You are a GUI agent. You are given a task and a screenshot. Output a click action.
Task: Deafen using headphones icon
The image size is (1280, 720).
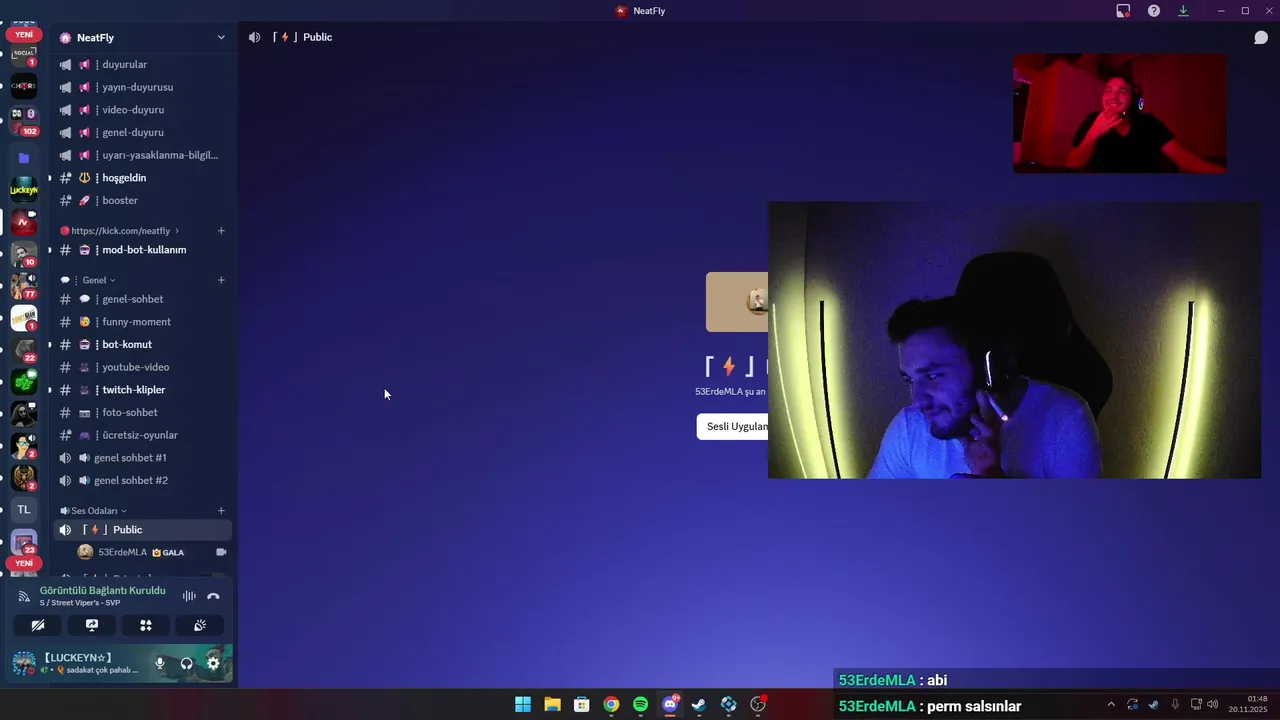186,663
